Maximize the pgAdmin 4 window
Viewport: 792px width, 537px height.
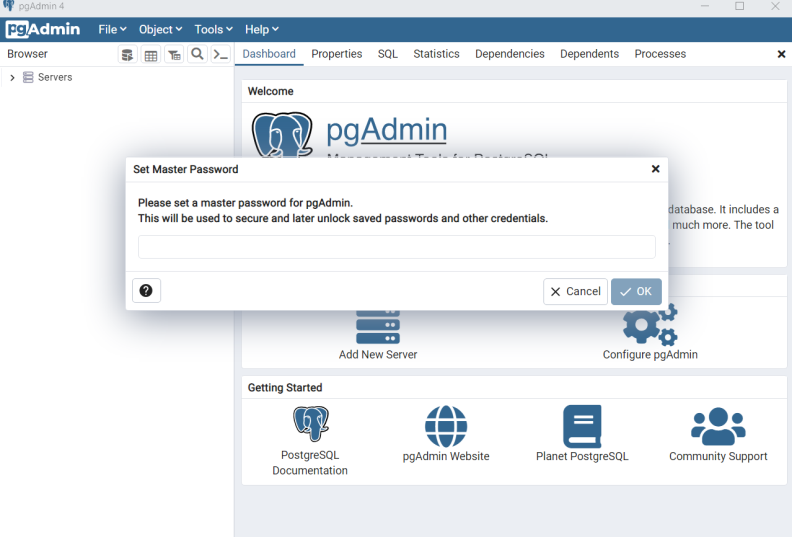coord(739,6)
